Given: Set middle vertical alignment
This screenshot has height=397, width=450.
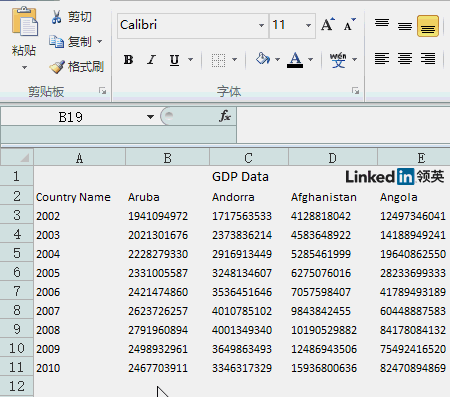Looking at the screenshot, I should (x=405, y=25).
